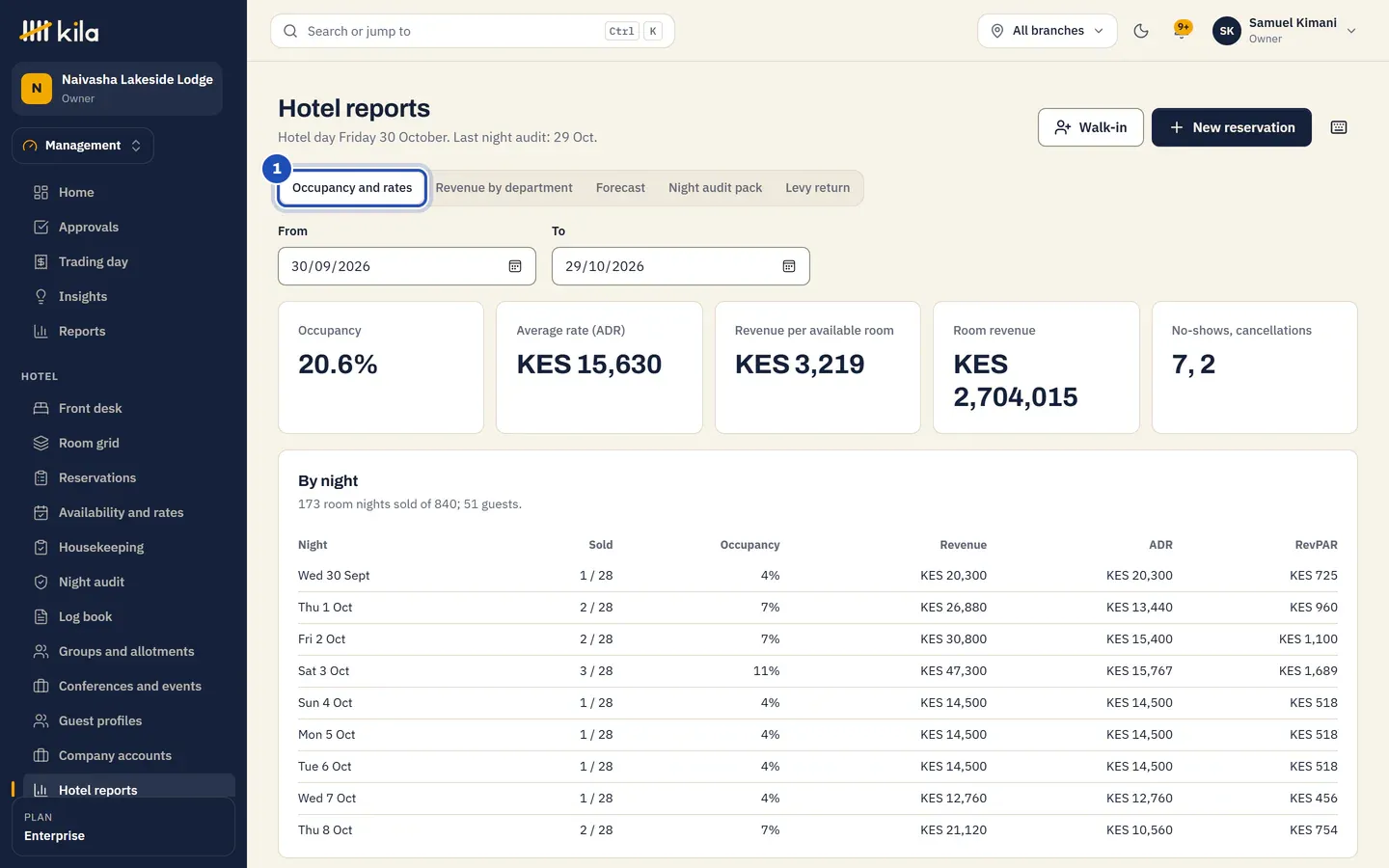1389x868 pixels.
Task: Expand the Management workspace switcher
Action: [83, 146]
